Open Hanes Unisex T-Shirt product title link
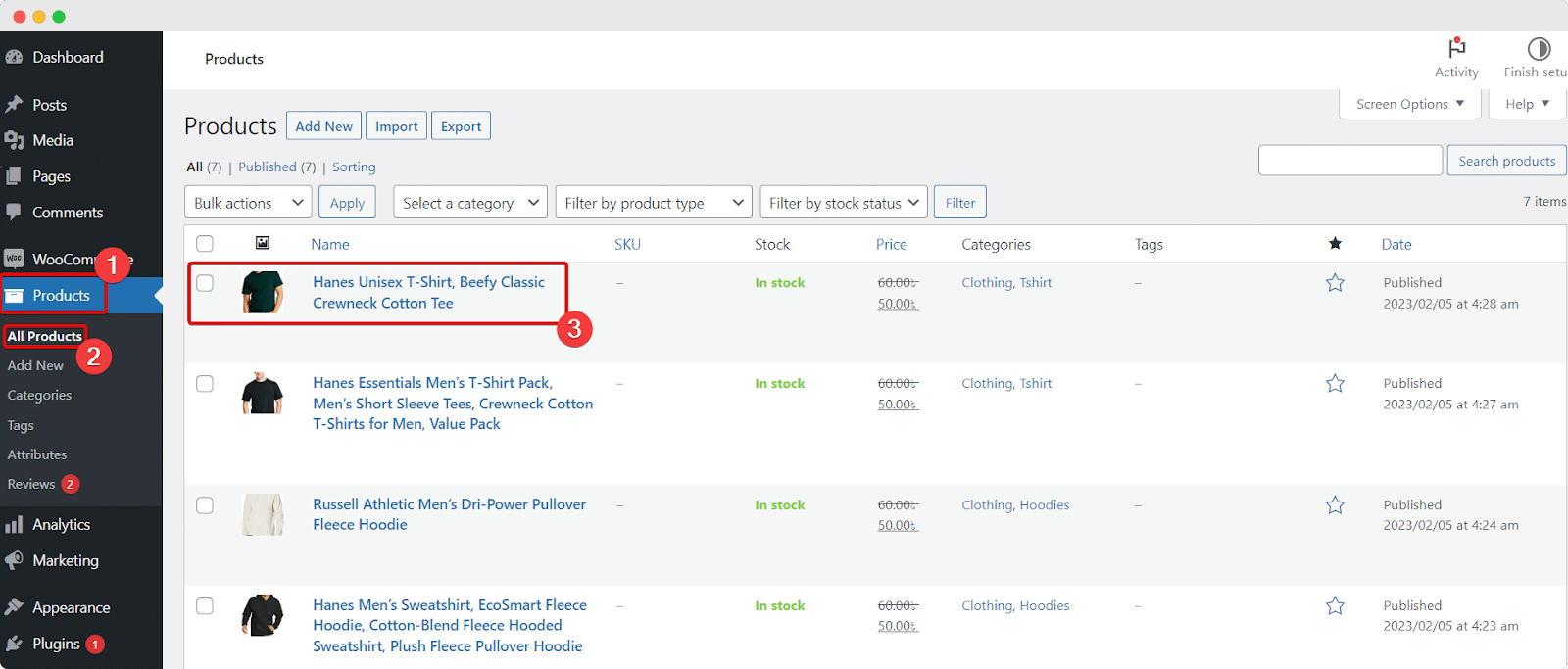 click(x=429, y=292)
